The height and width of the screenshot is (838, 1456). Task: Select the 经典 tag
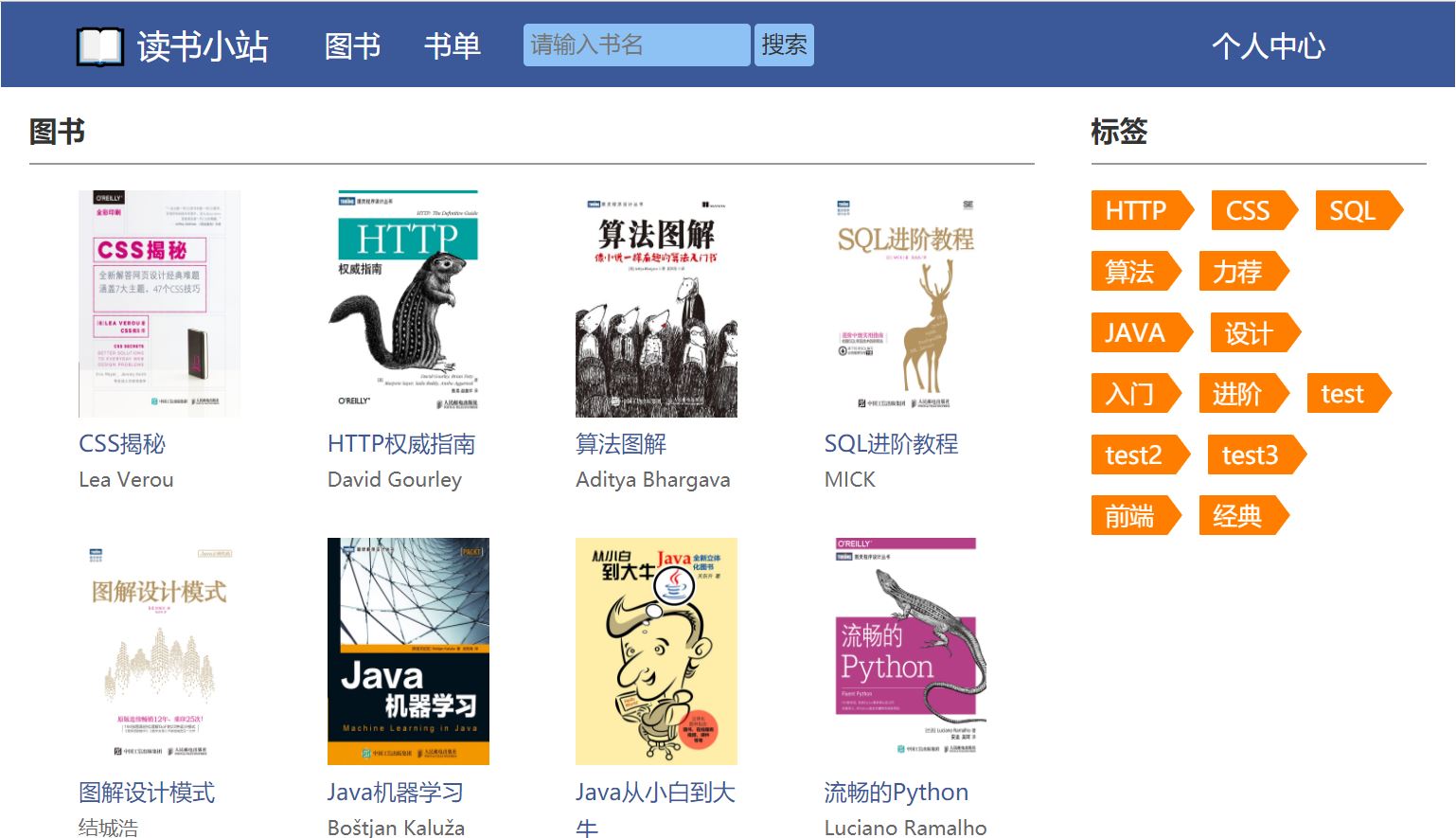coord(1244,517)
